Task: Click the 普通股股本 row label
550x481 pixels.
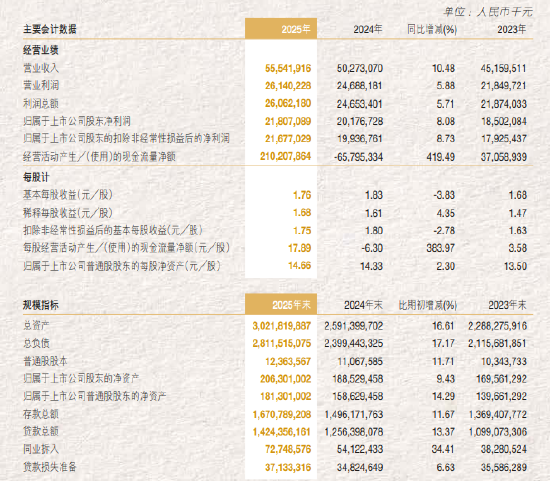Action: [x=45, y=361]
